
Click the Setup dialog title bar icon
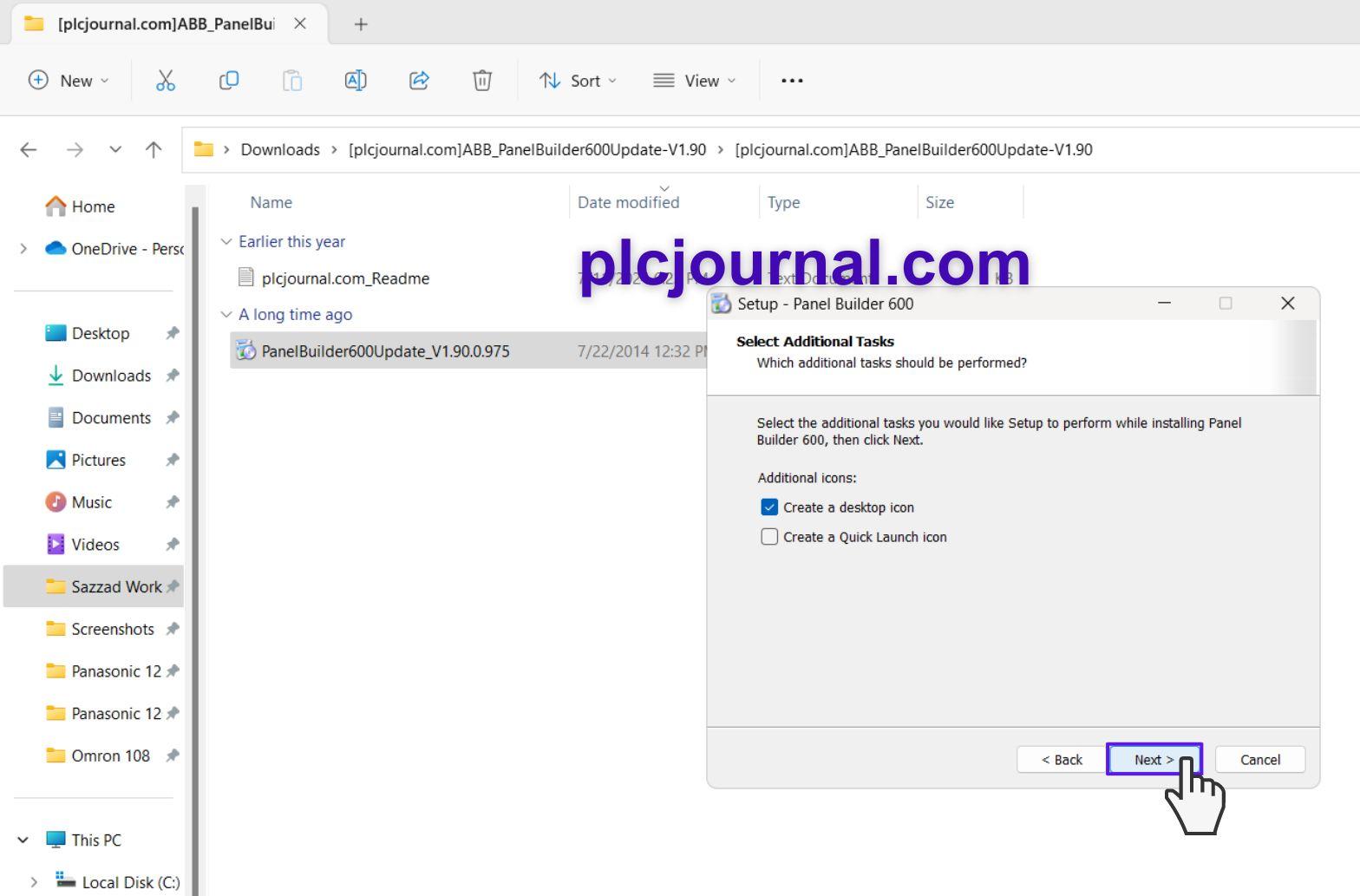[721, 304]
